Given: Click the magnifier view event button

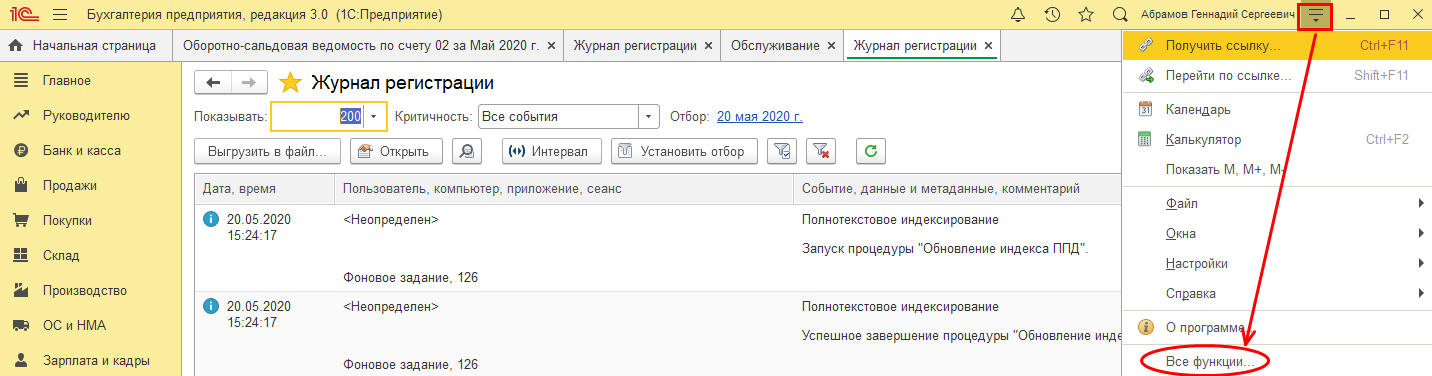Looking at the screenshot, I should click(x=467, y=151).
